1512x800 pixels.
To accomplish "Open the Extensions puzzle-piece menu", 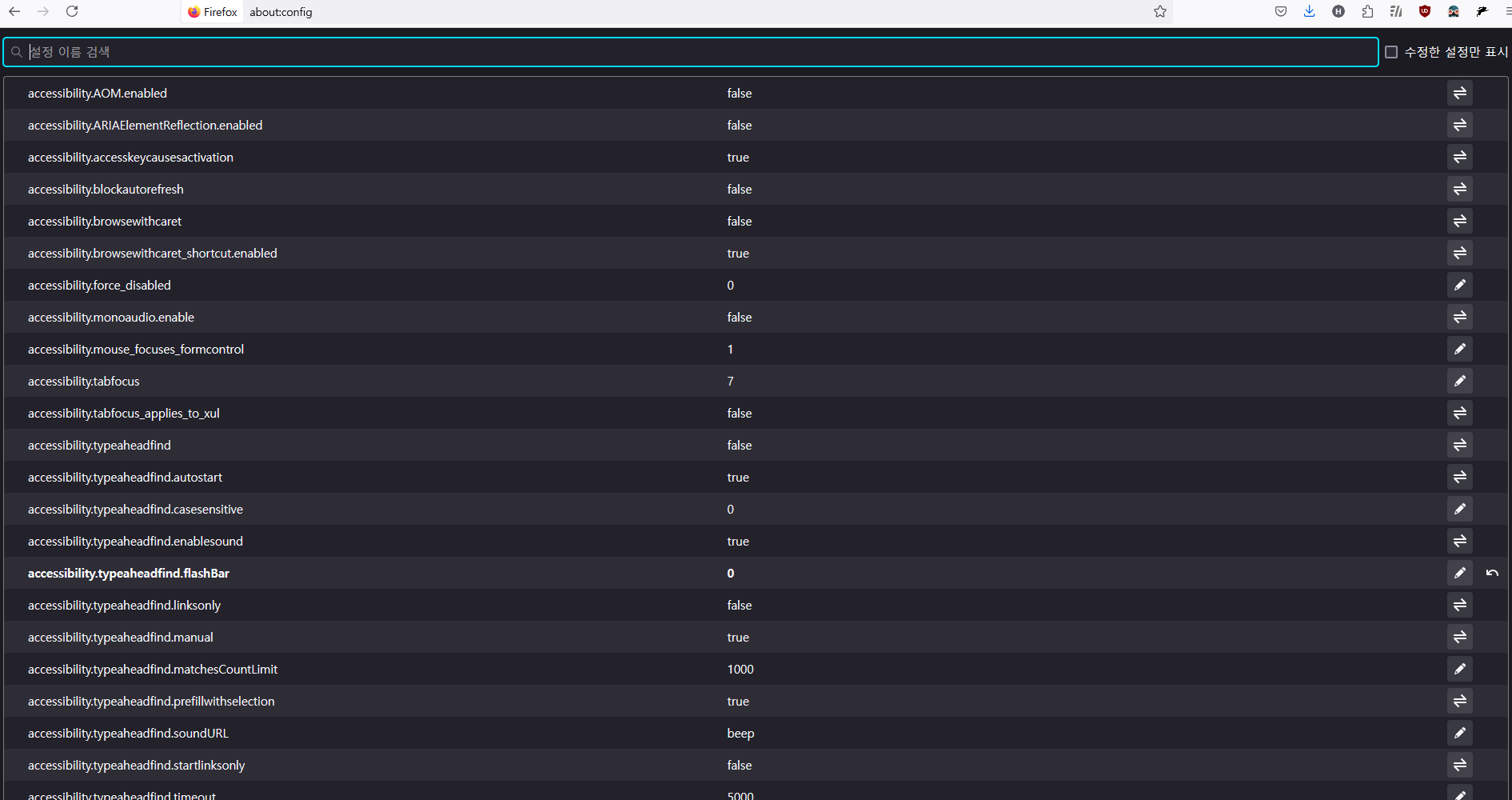I will click(x=1367, y=11).
